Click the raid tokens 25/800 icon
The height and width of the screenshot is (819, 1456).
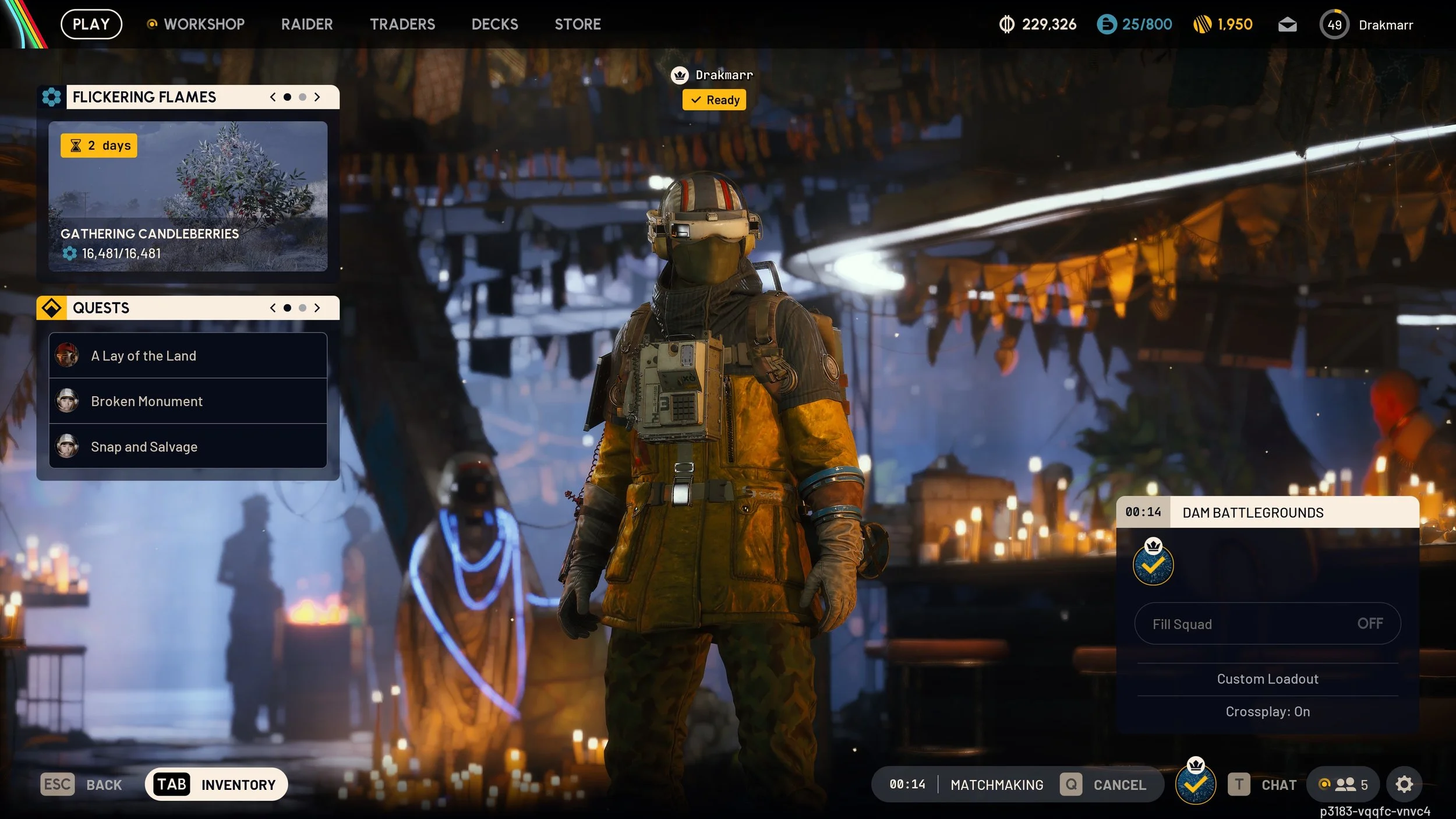point(1106,24)
